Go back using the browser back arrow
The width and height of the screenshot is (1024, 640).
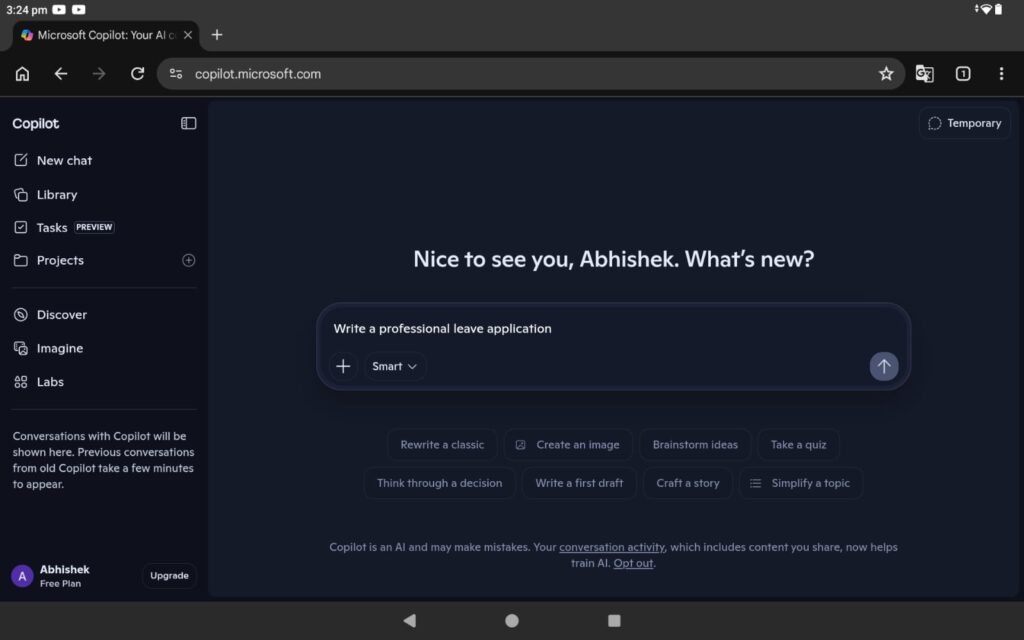pos(61,74)
